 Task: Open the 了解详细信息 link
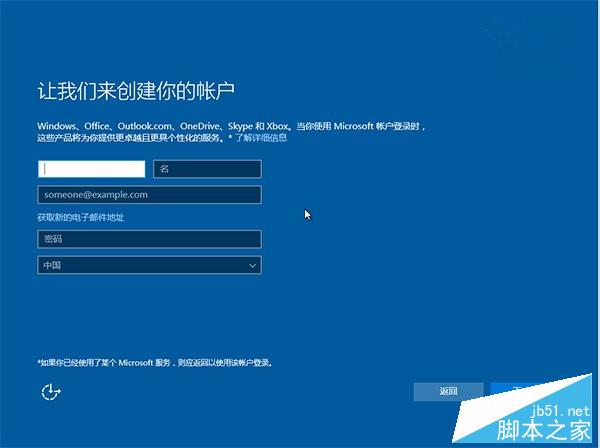click(261, 137)
